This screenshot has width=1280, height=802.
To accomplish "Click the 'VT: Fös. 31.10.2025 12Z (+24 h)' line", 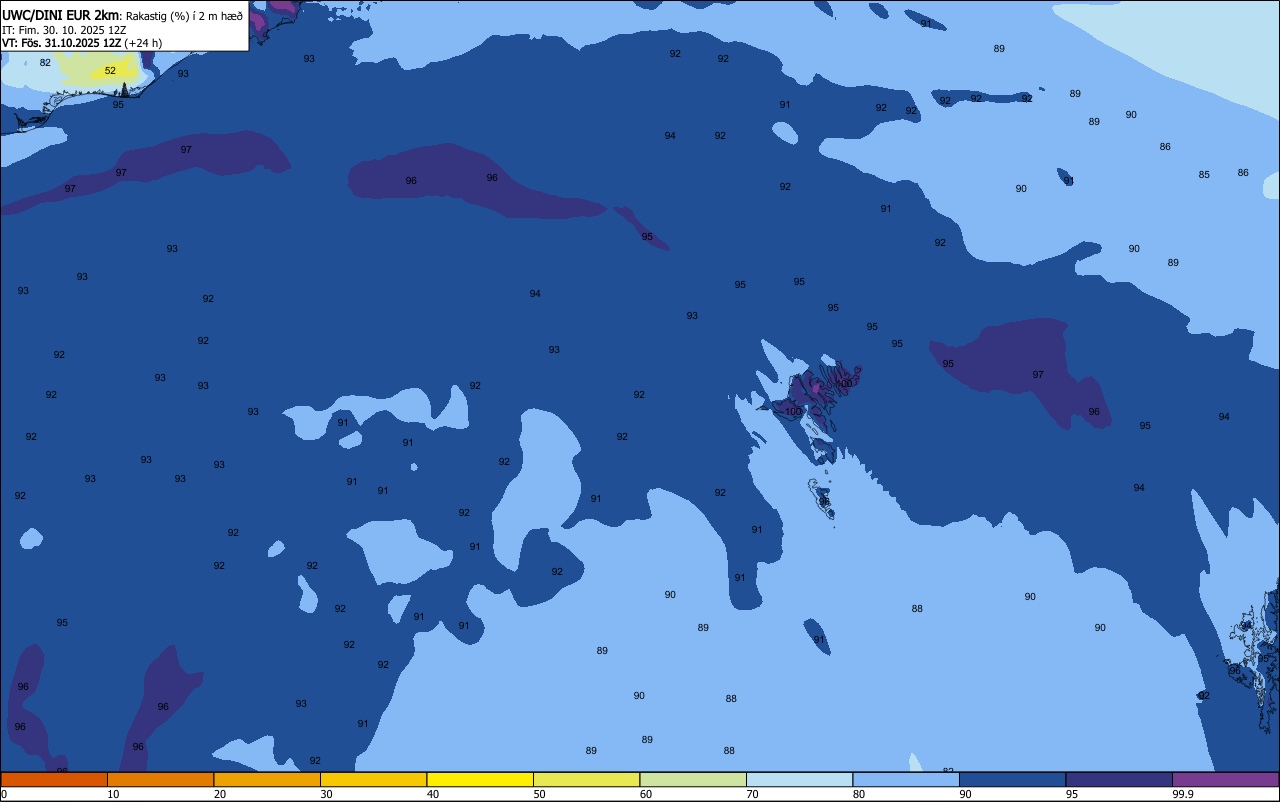I will click(x=82, y=43).
